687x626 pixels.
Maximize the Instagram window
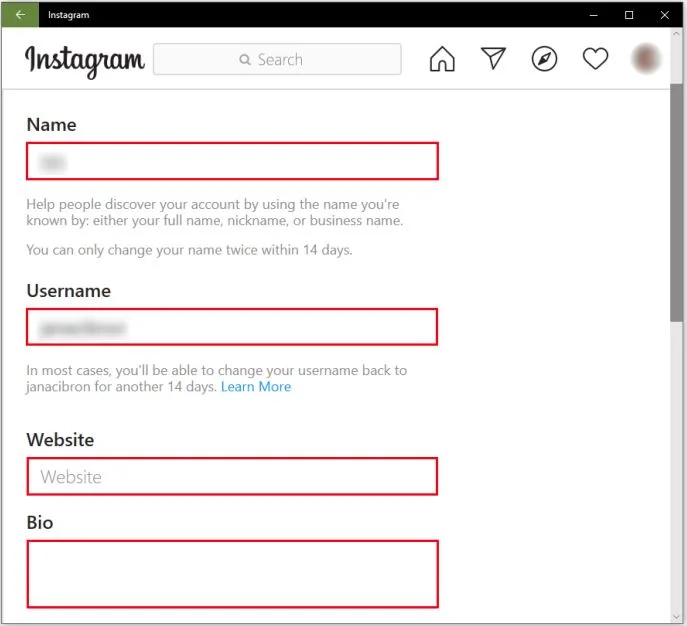[x=629, y=15]
